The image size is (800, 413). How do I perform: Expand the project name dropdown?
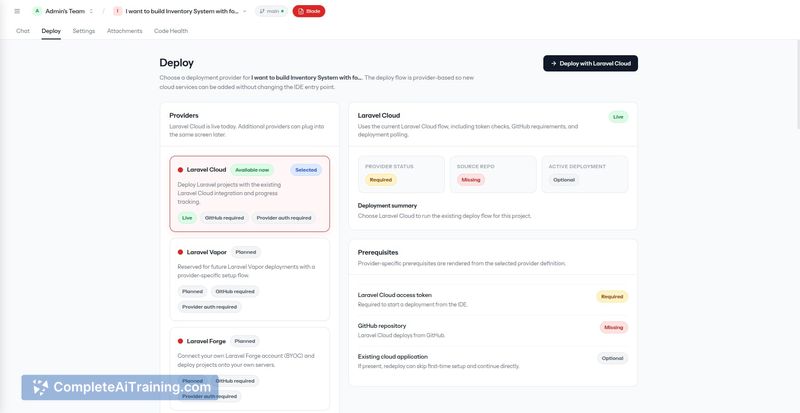244,11
